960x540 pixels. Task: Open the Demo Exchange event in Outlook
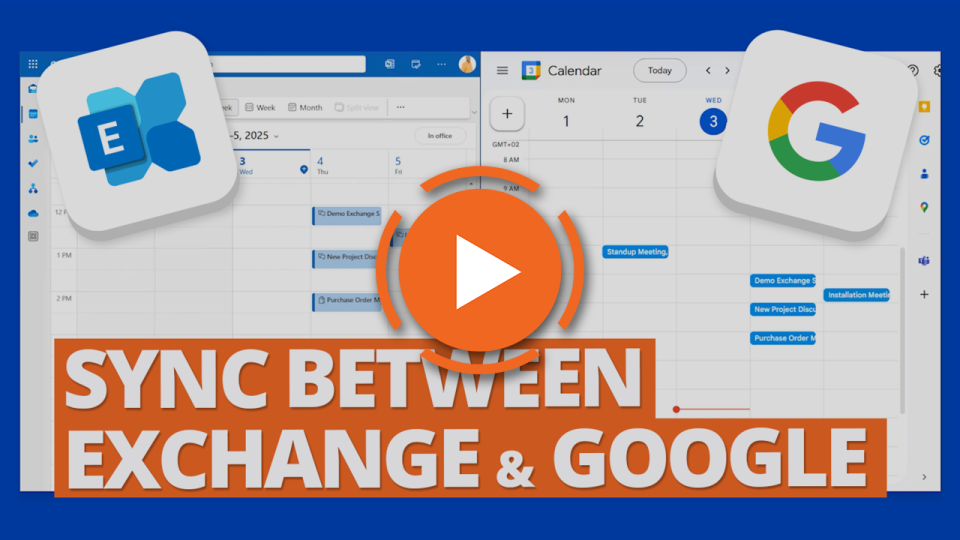(347, 215)
